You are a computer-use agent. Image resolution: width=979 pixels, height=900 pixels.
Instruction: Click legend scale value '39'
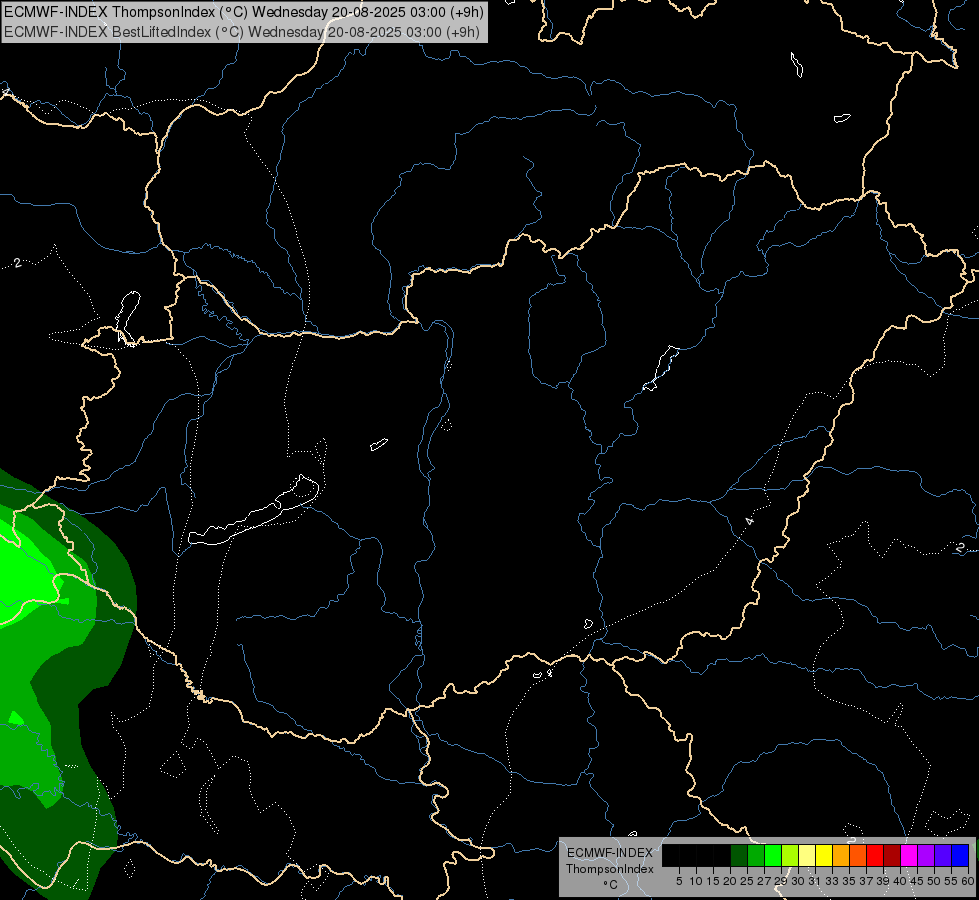[x=883, y=881]
